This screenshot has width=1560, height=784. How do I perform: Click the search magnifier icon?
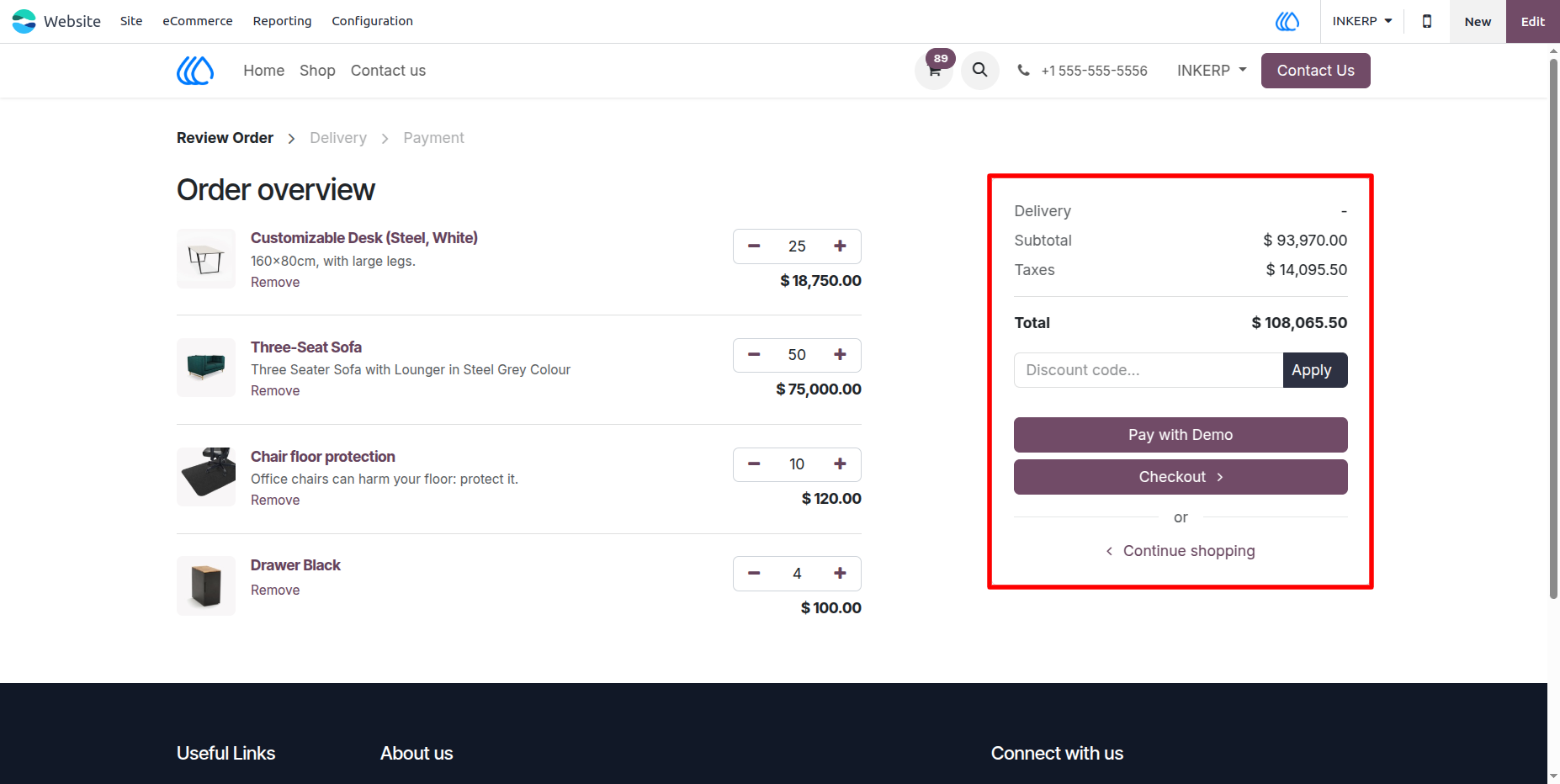coord(980,70)
